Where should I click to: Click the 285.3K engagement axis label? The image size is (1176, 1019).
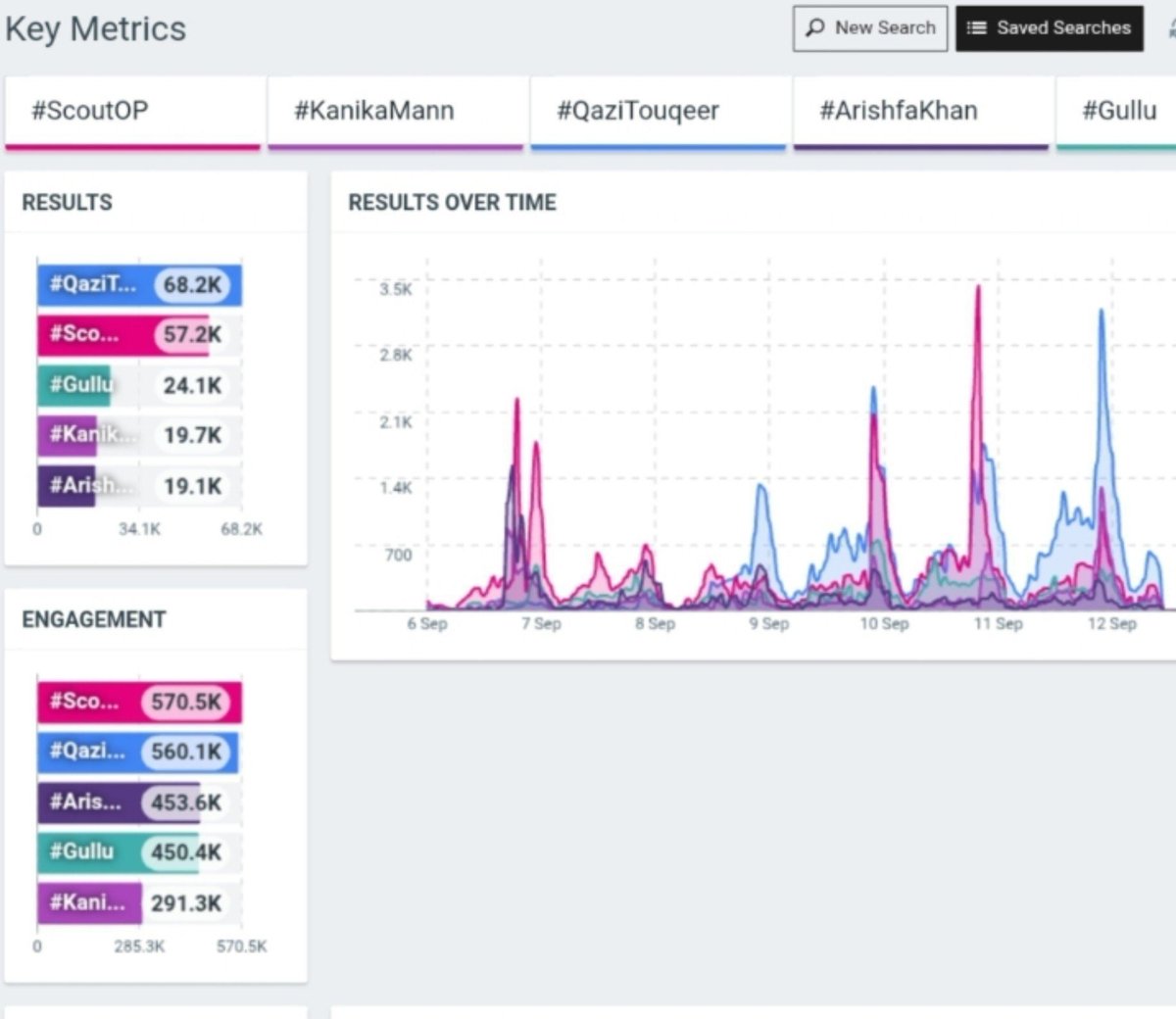139,946
